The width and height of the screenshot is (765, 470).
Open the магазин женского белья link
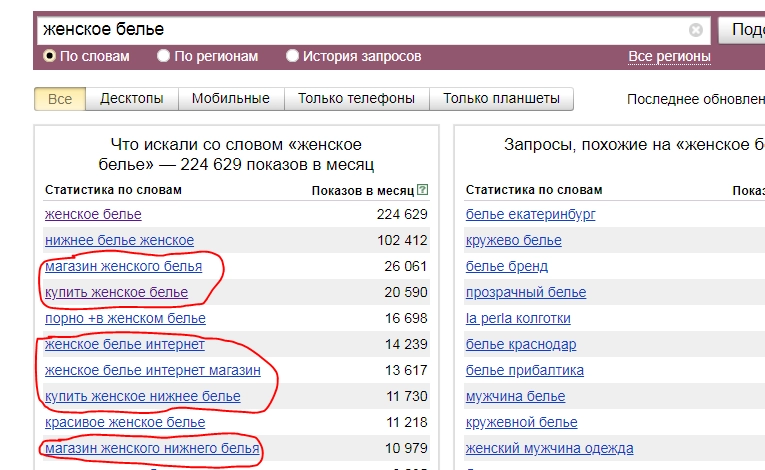[123, 266]
